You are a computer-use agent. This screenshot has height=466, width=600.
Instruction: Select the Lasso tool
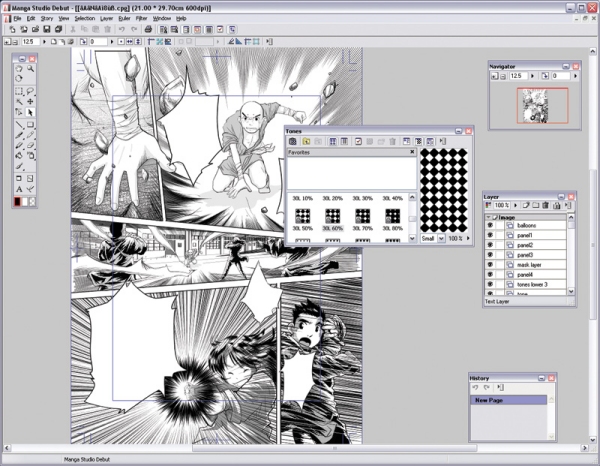(x=30, y=91)
